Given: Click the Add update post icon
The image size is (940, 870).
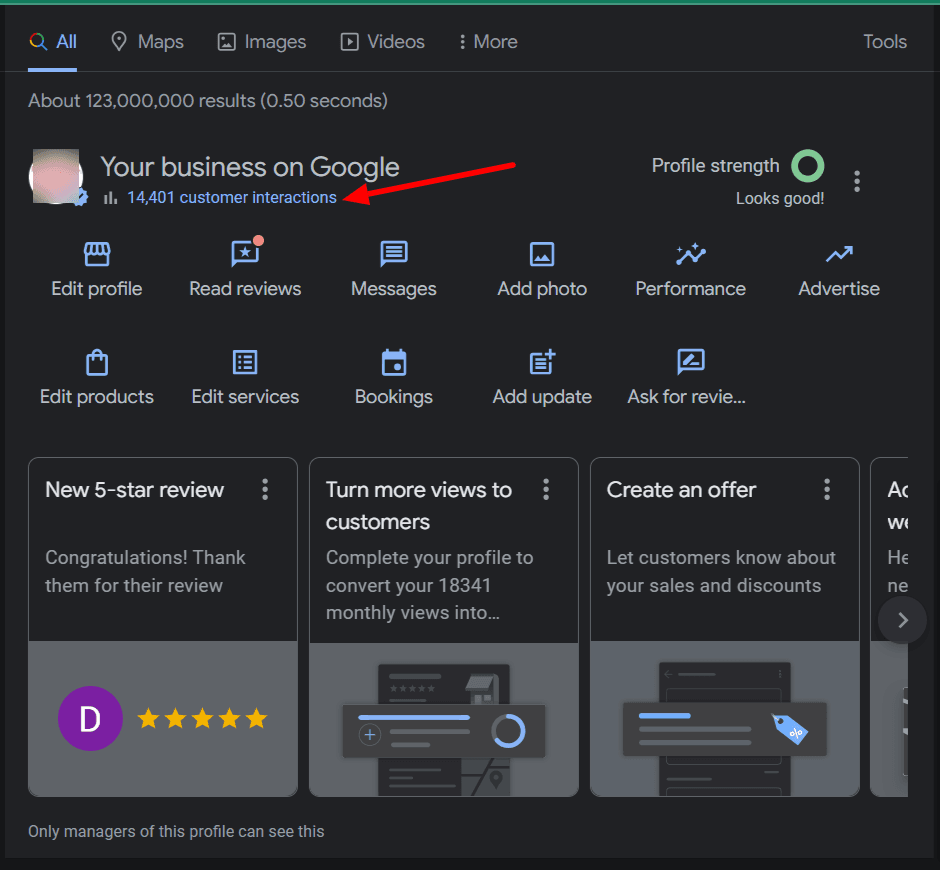Looking at the screenshot, I should click(542, 362).
